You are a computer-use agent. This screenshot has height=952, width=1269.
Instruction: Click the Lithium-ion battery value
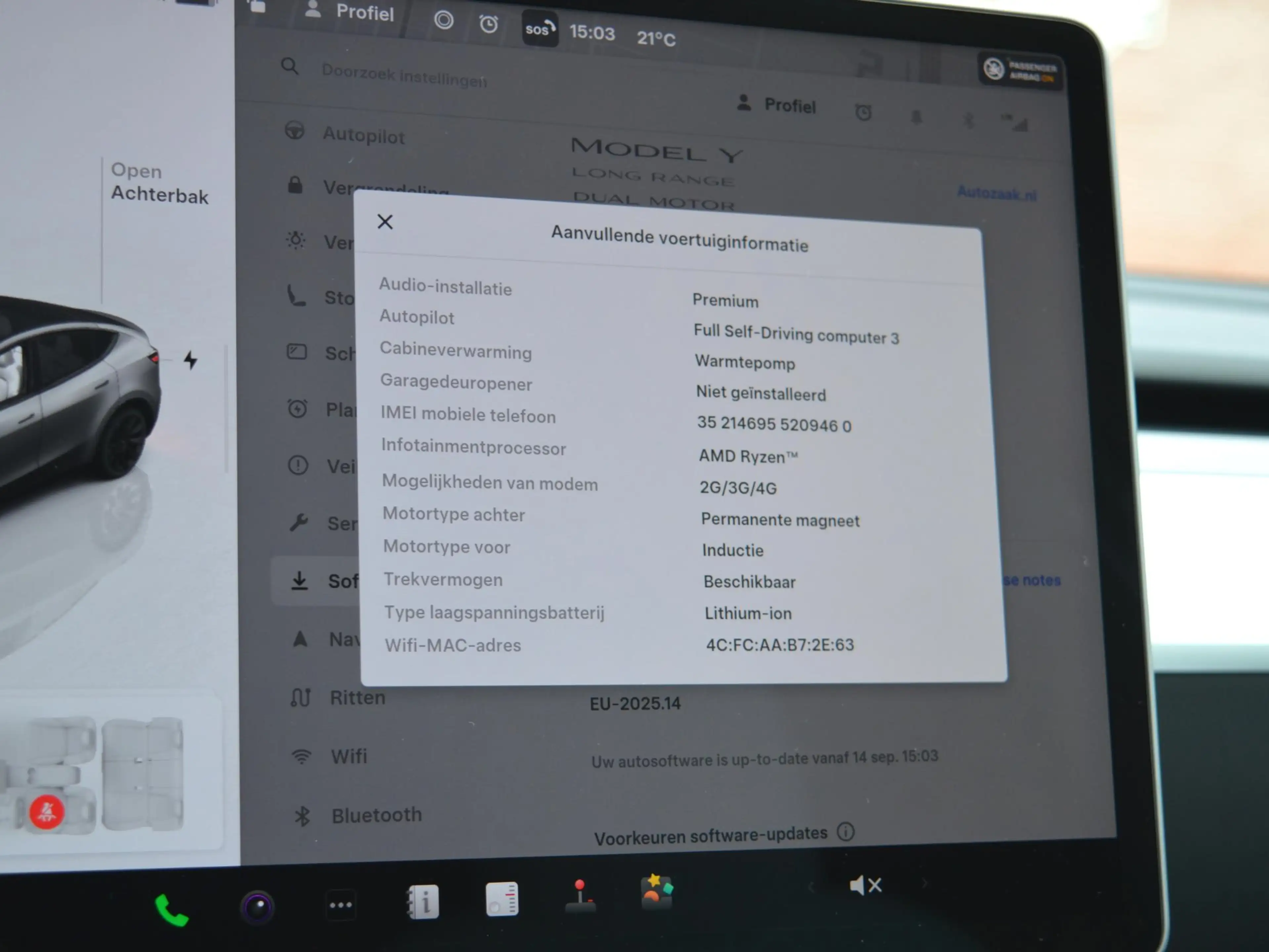coord(748,613)
